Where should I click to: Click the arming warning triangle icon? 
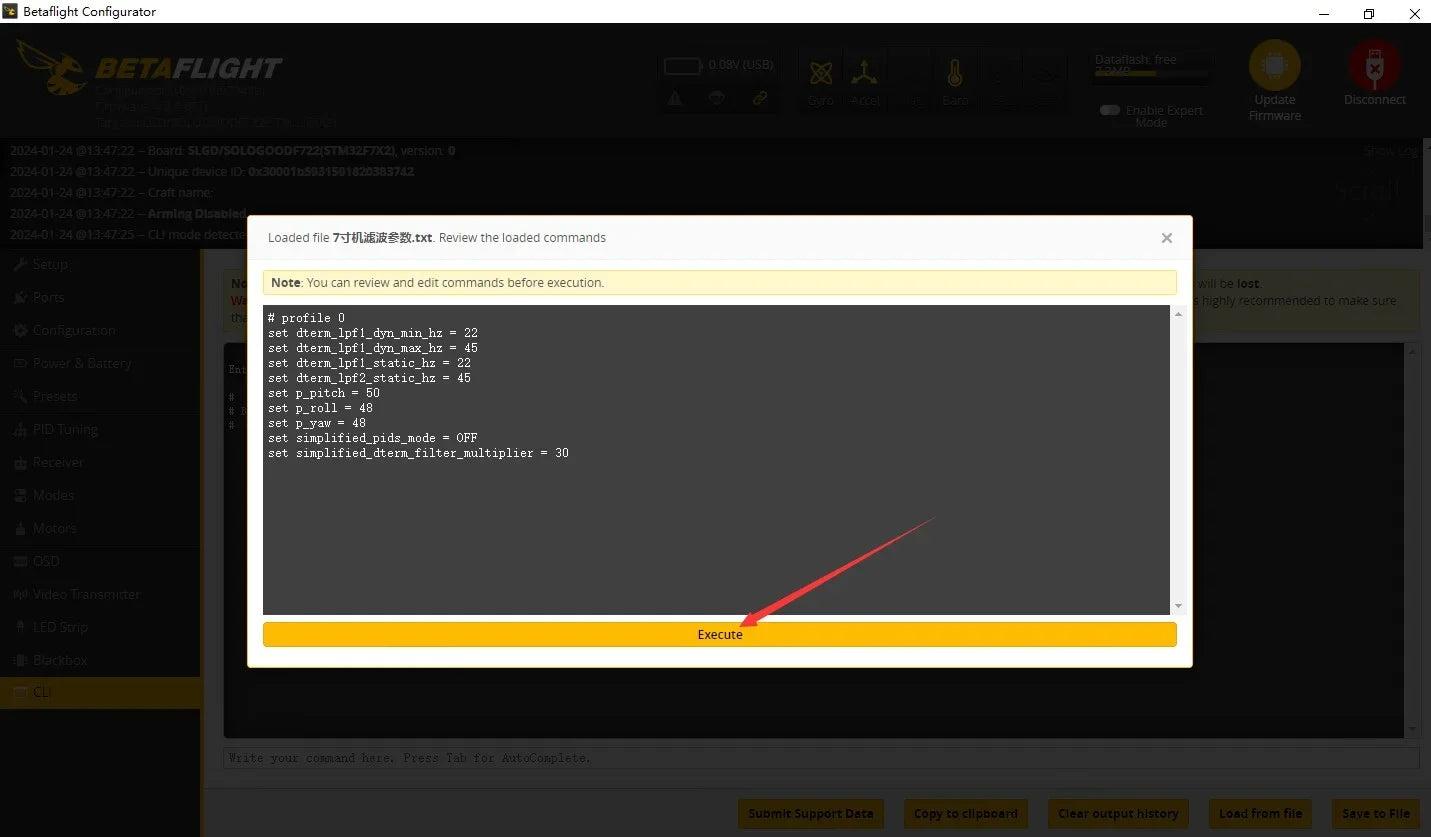click(675, 98)
